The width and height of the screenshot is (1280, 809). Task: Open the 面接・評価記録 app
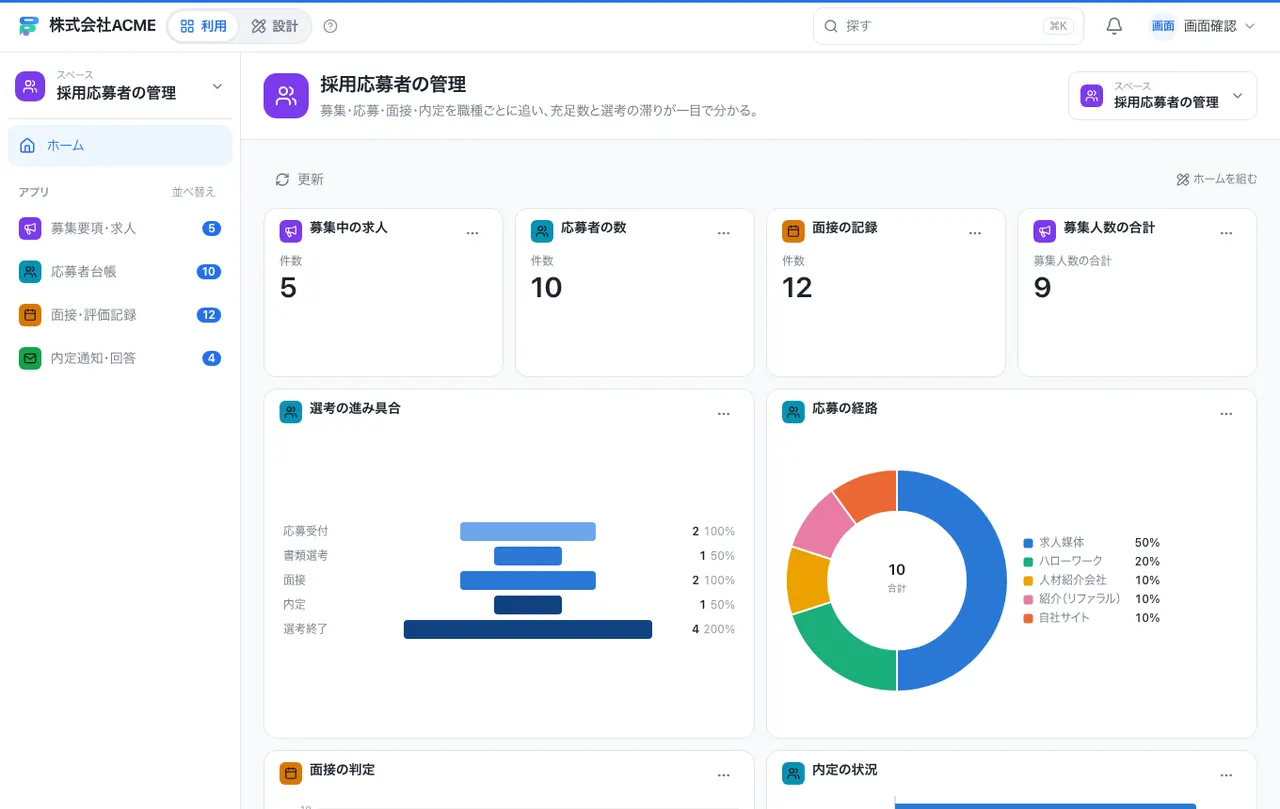pyautogui.click(x=120, y=314)
